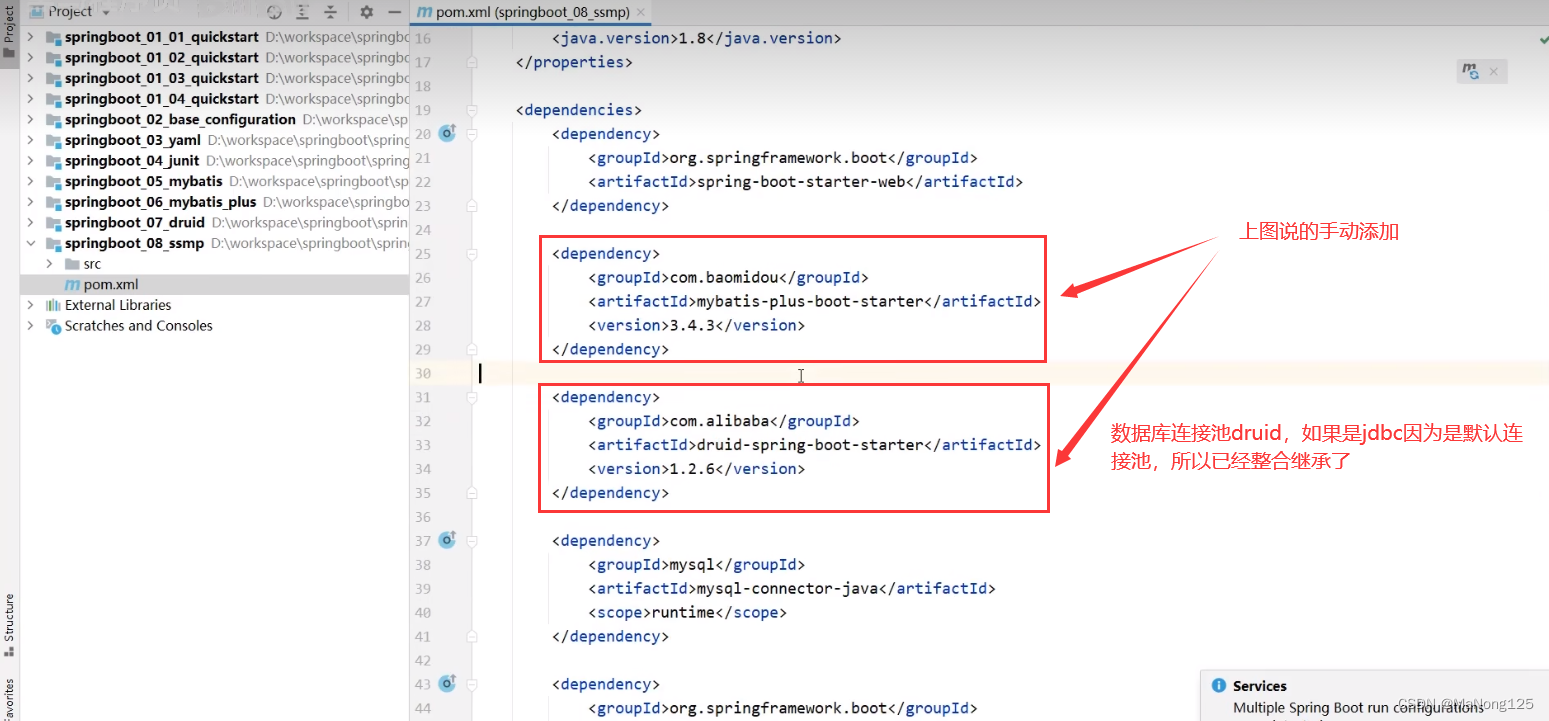This screenshot has height=721, width=1549.
Task: Click the External Libraries icon
Action: point(53,305)
